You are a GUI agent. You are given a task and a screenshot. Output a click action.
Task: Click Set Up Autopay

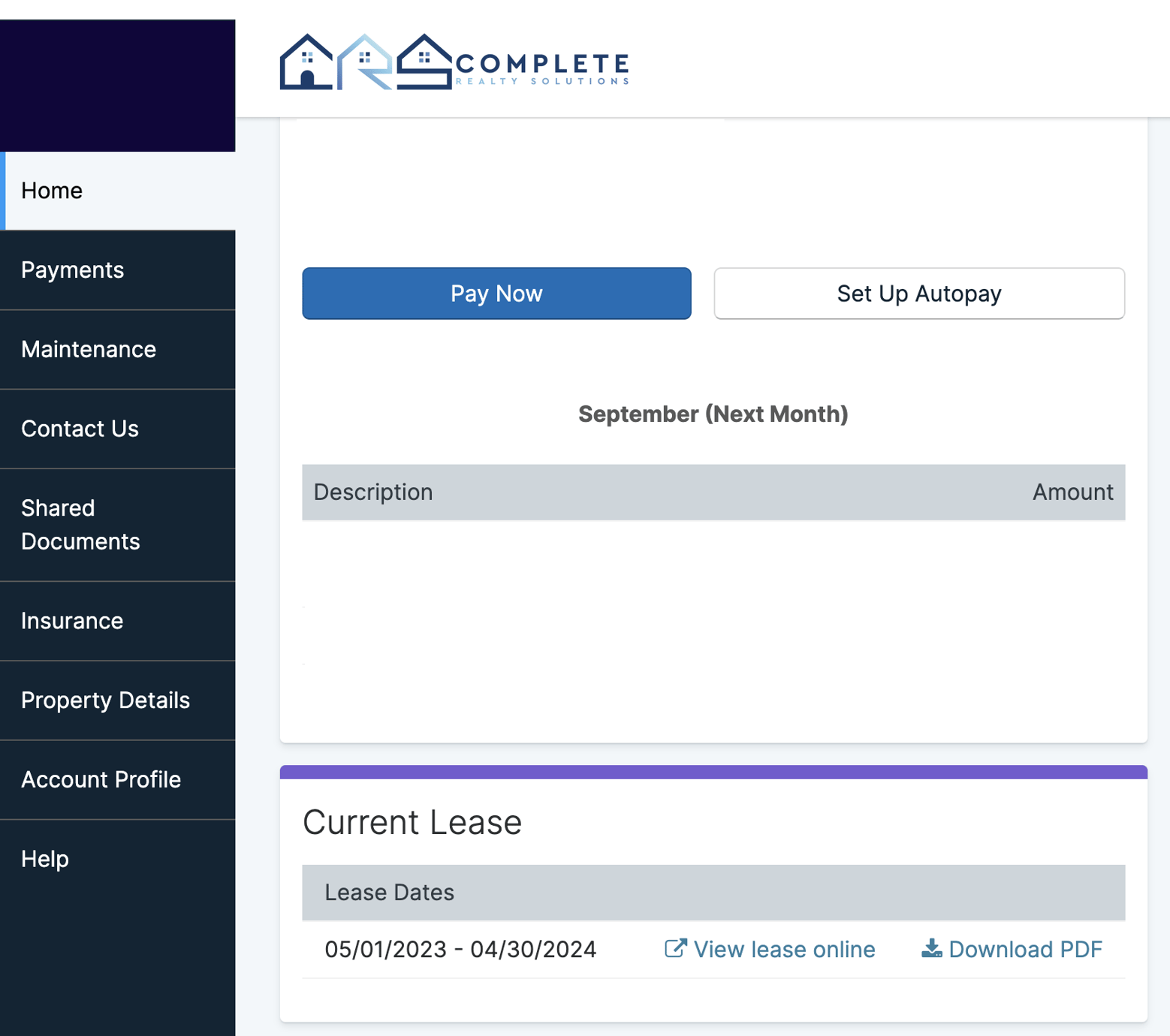tap(918, 294)
